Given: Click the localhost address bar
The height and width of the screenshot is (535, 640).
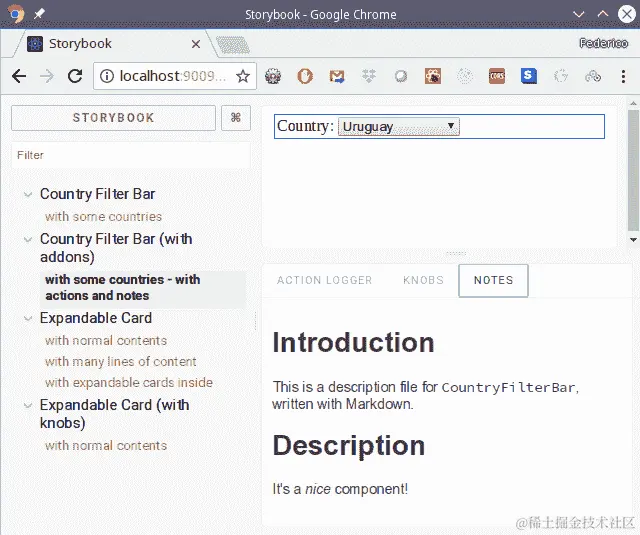Looking at the screenshot, I should coord(175,76).
